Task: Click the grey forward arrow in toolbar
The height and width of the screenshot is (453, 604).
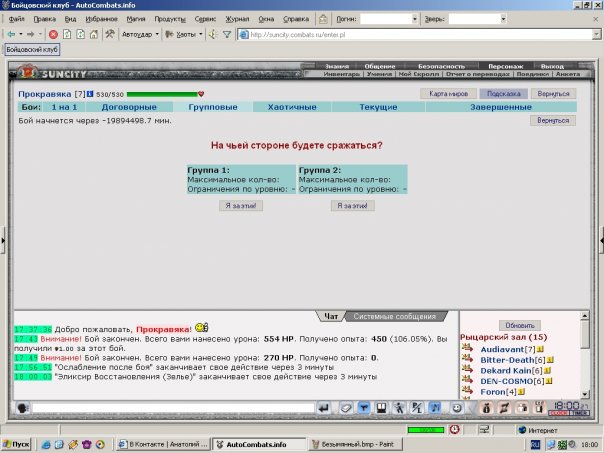Action: [30, 34]
